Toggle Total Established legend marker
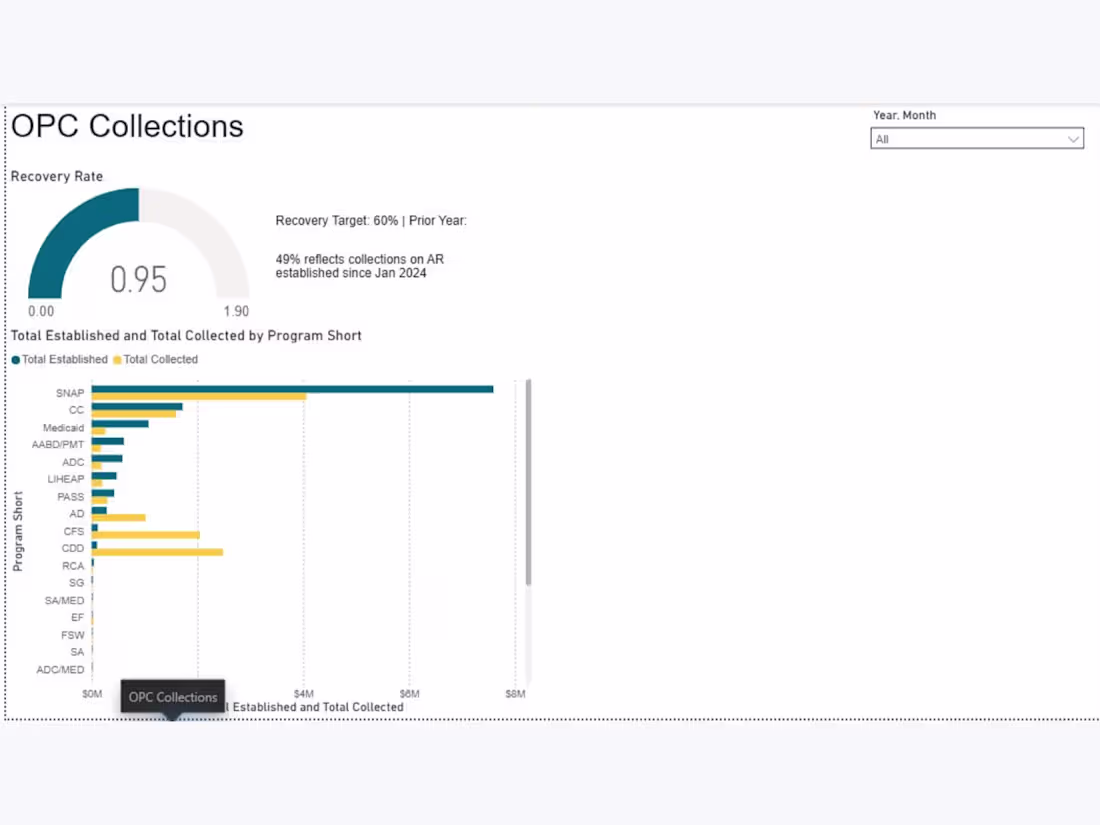This screenshot has height=825, width=1100. [x=15, y=360]
